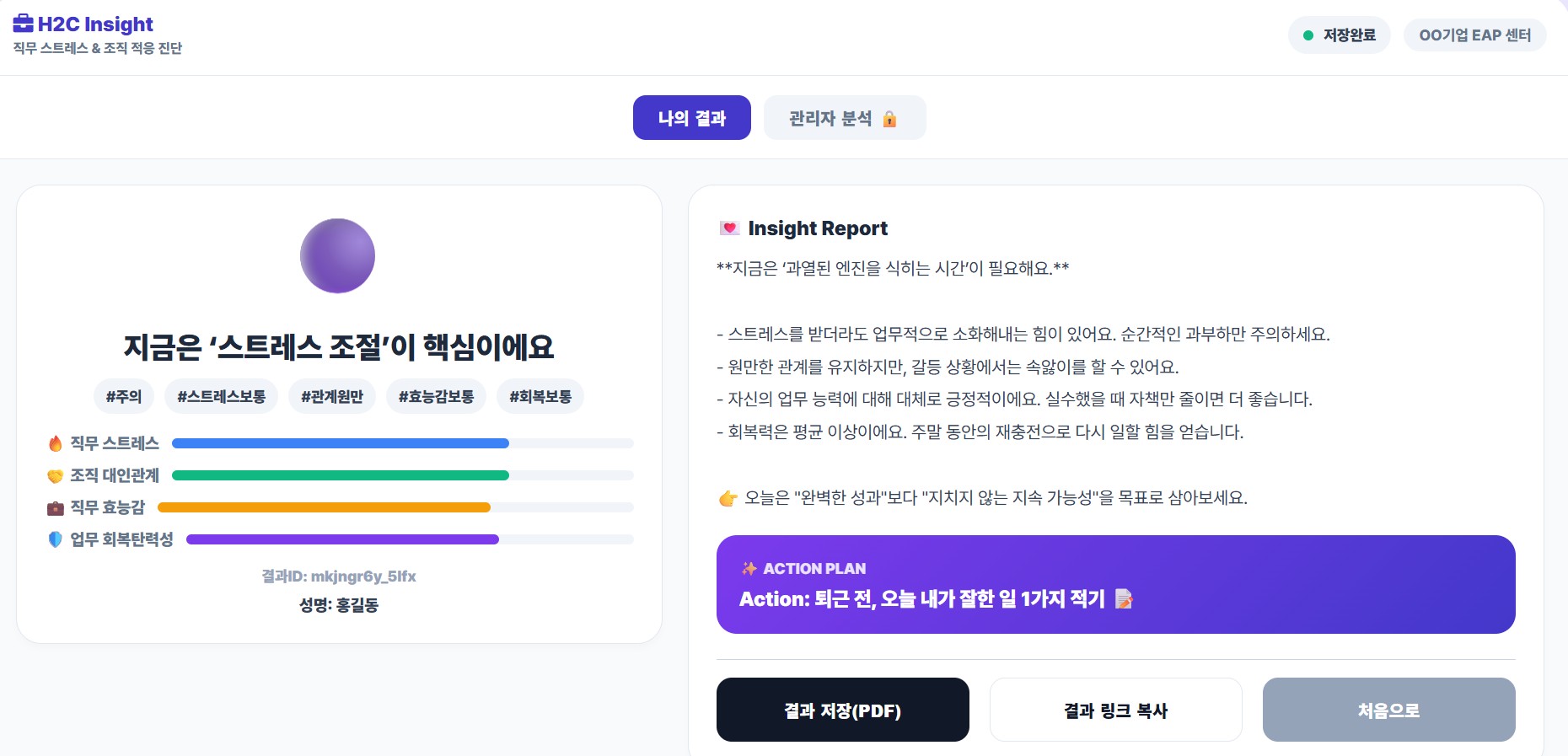This screenshot has height=756, width=1568.
Task: Click the 결과 링크 복사 button
Action: coord(1115,710)
